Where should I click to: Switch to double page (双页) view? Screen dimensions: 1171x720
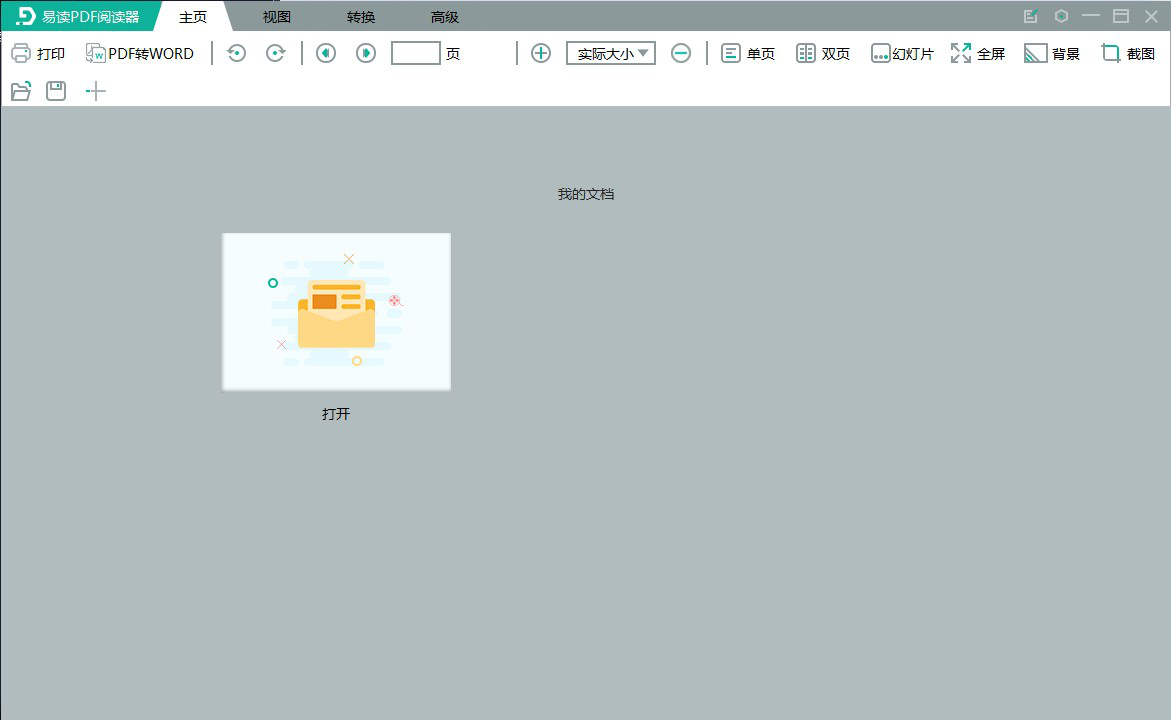pos(823,53)
